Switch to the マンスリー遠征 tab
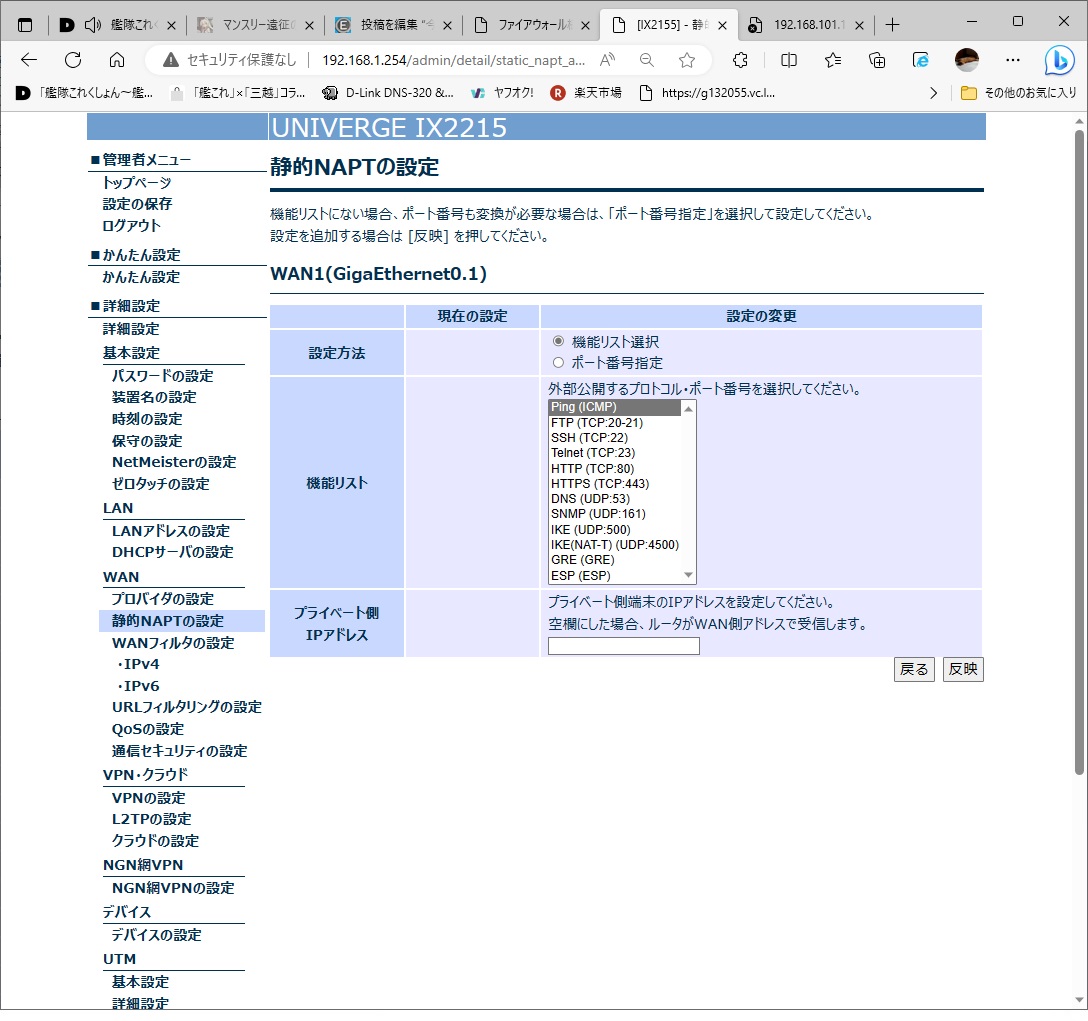Viewport: 1088px width, 1021px height. point(255,26)
